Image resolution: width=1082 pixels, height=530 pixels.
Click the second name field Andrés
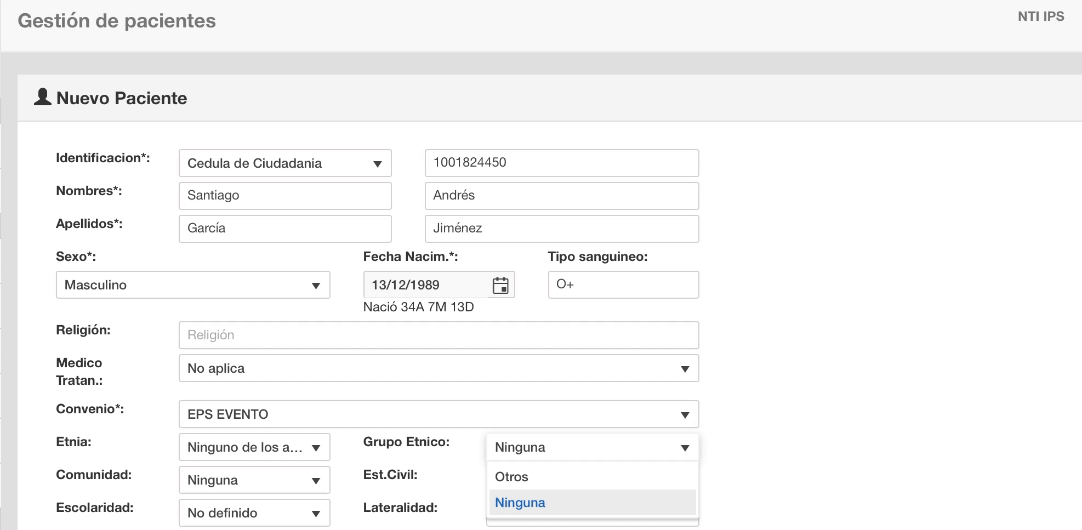tap(561, 195)
